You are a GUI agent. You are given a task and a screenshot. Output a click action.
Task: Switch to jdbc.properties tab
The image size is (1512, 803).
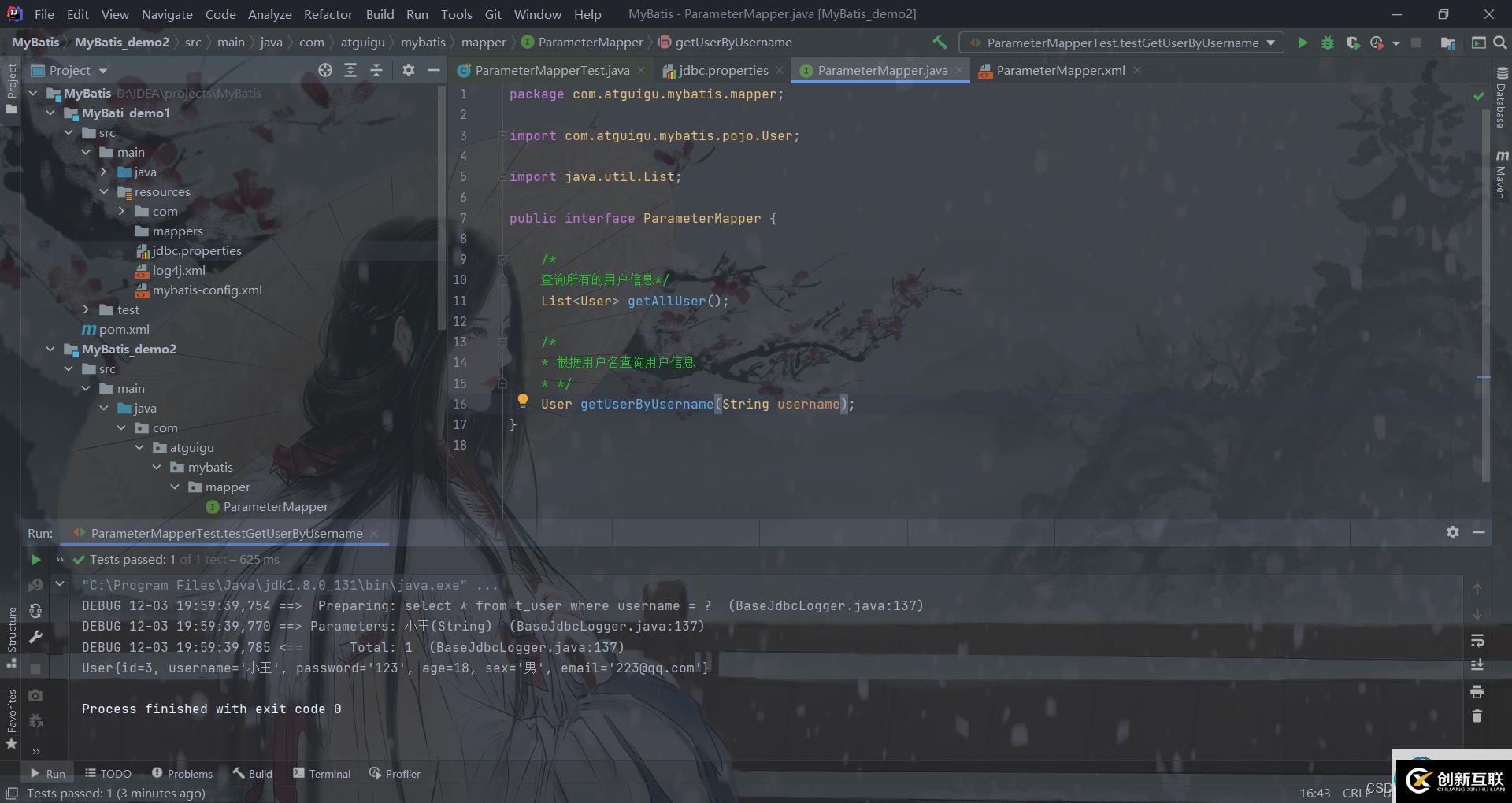722,70
